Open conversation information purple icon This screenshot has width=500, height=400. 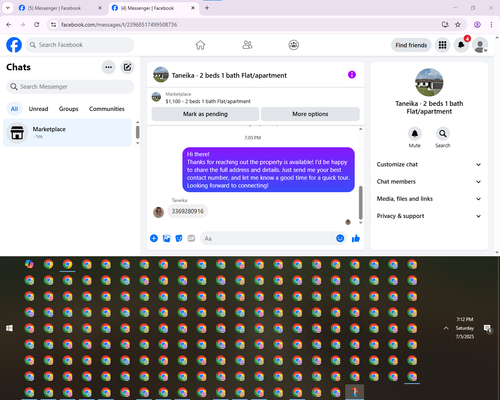point(352,75)
